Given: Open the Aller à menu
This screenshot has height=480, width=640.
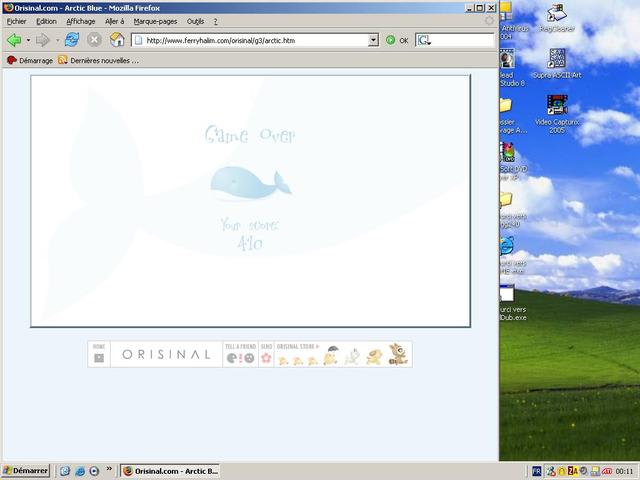Looking at the screenshot, I should (x=114, y=21).
